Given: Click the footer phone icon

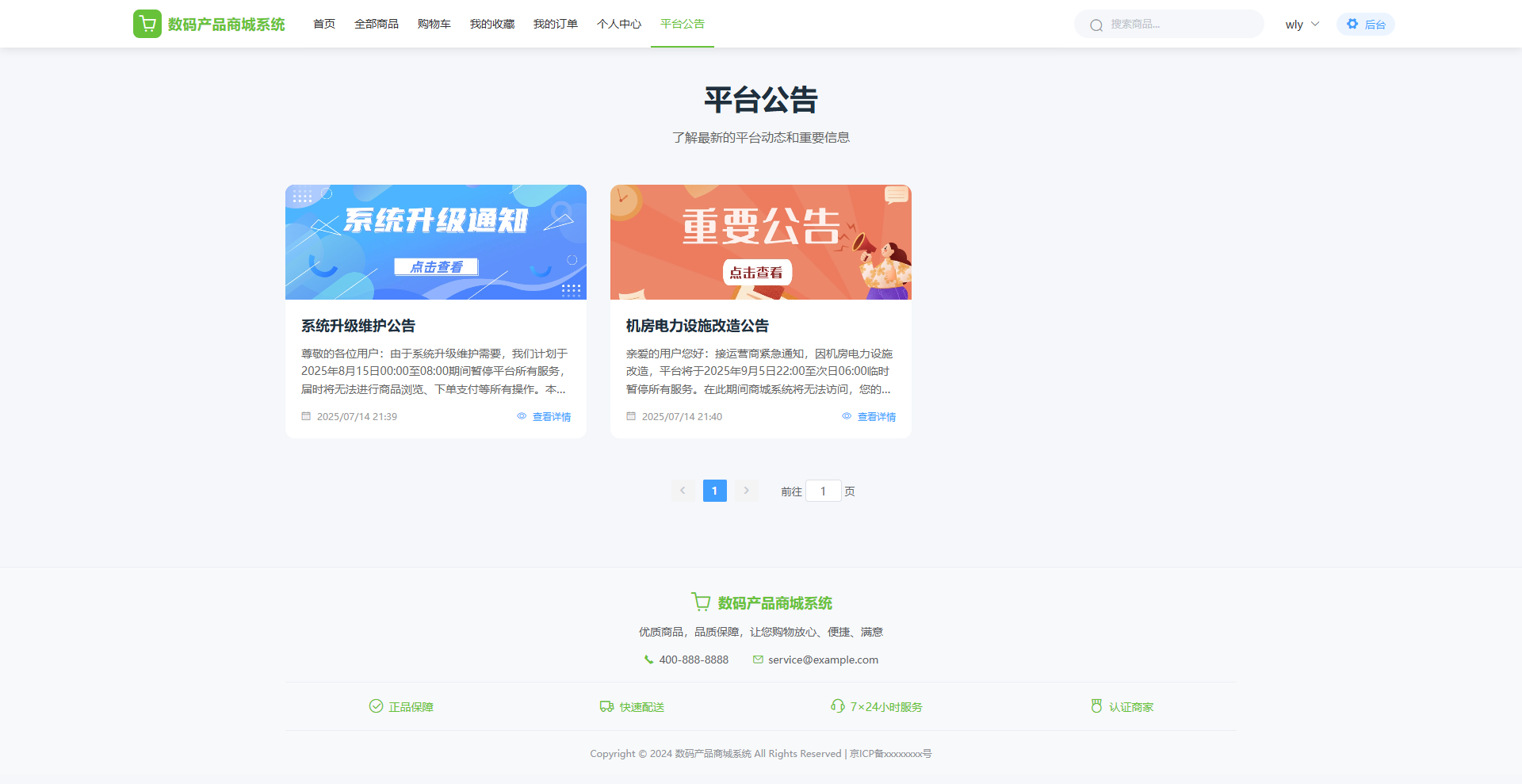Looking at the screenshot, I should [x=648, y=660].
